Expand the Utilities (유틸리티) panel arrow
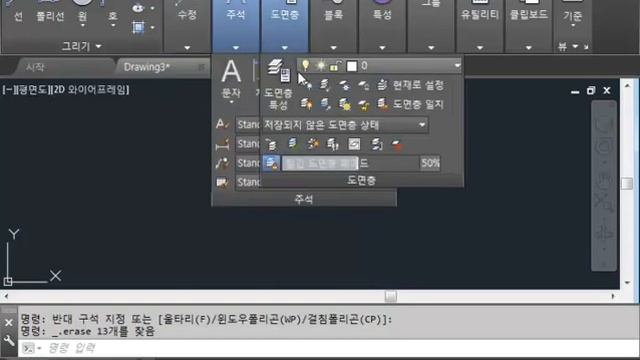This screenshot has width=640, height=360. [x=480, y=48]
